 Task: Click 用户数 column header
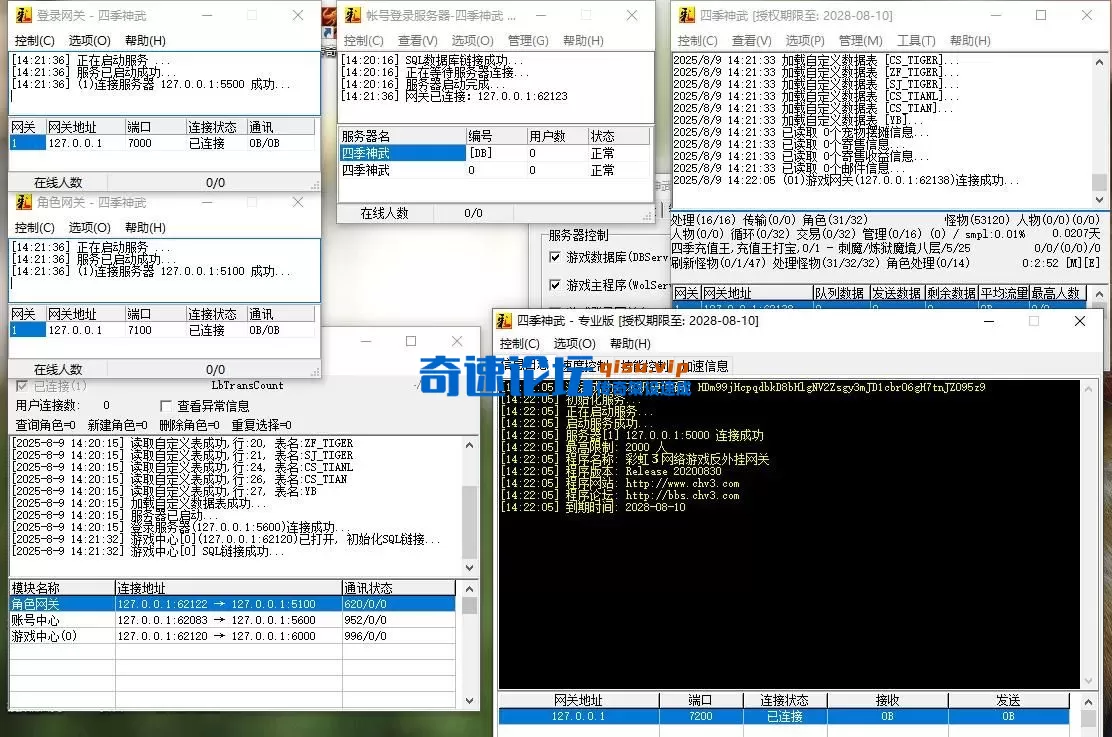[557, 135]
